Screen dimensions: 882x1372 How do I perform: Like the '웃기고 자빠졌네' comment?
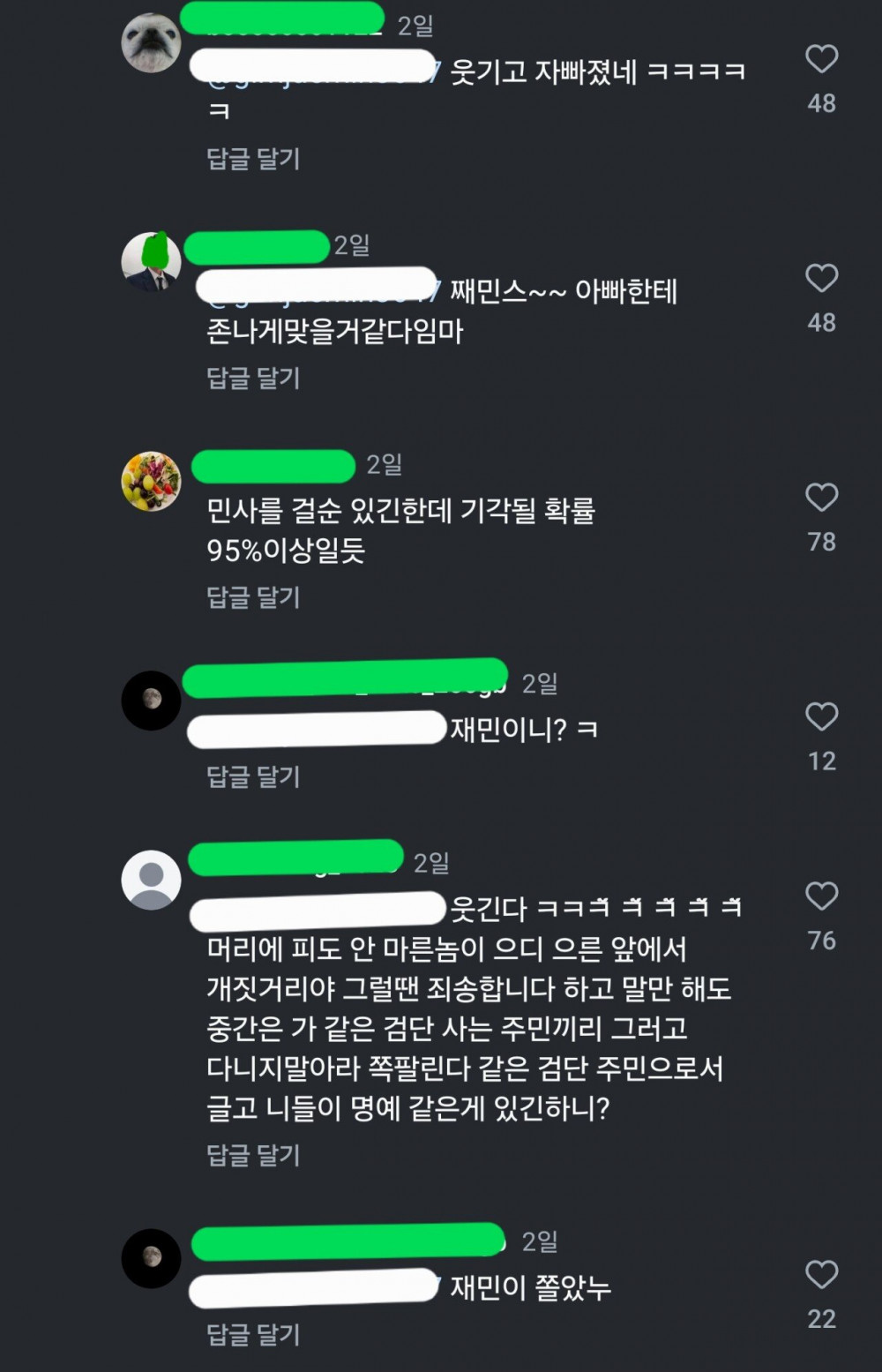pos(821,59)
